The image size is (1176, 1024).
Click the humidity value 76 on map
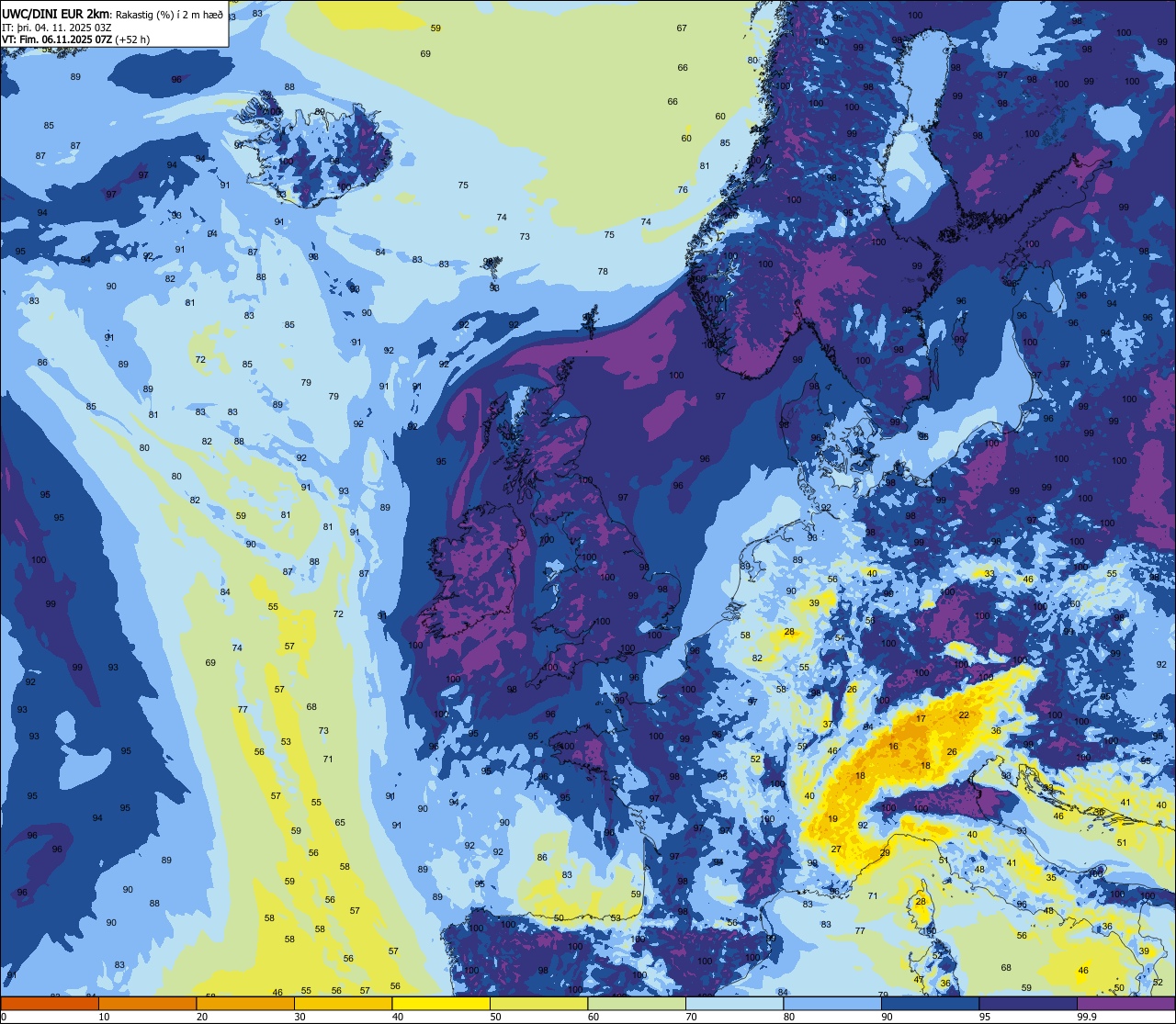coord(683,190)
